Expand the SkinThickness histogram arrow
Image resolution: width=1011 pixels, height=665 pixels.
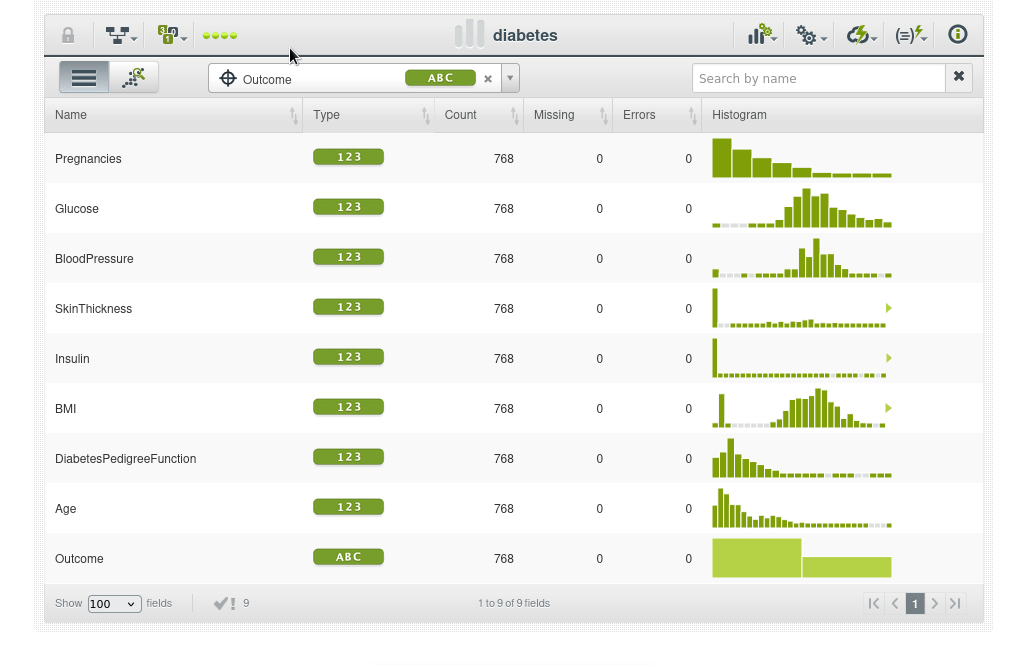click(x=888, y=308)
